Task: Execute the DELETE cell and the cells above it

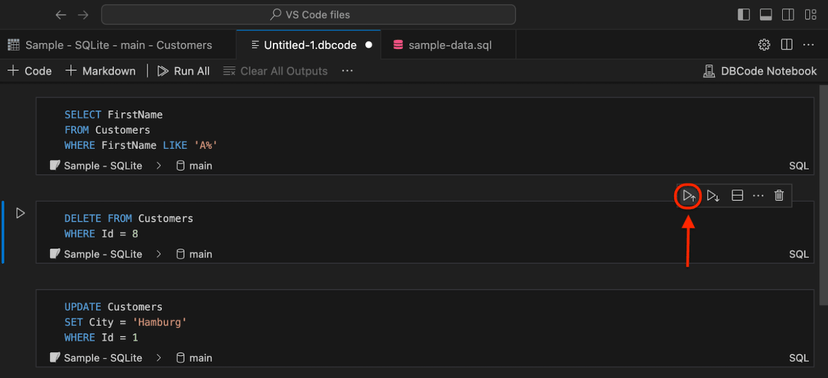Action: [689, 196]
